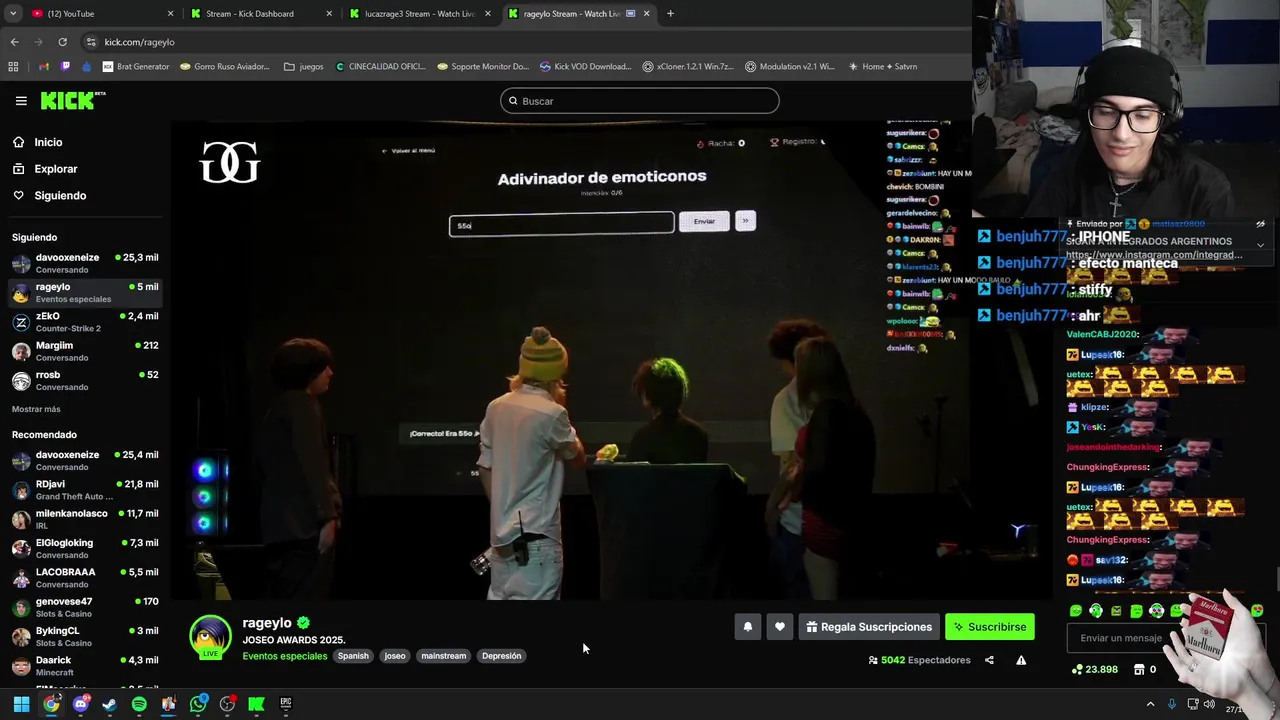Select the Depresión tag
Screen dimensions: 1280x720
[501, 656]
